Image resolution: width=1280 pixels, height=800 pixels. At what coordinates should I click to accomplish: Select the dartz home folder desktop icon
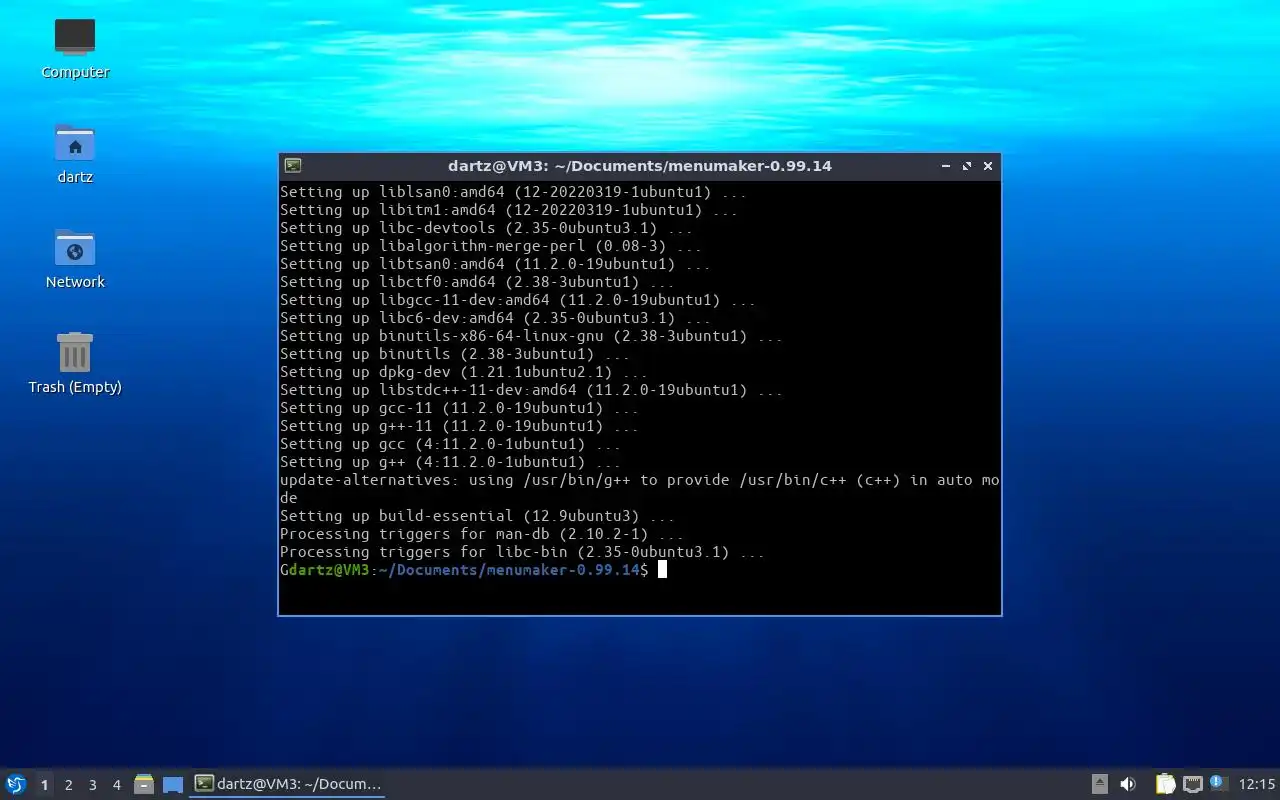pos(75,153)
